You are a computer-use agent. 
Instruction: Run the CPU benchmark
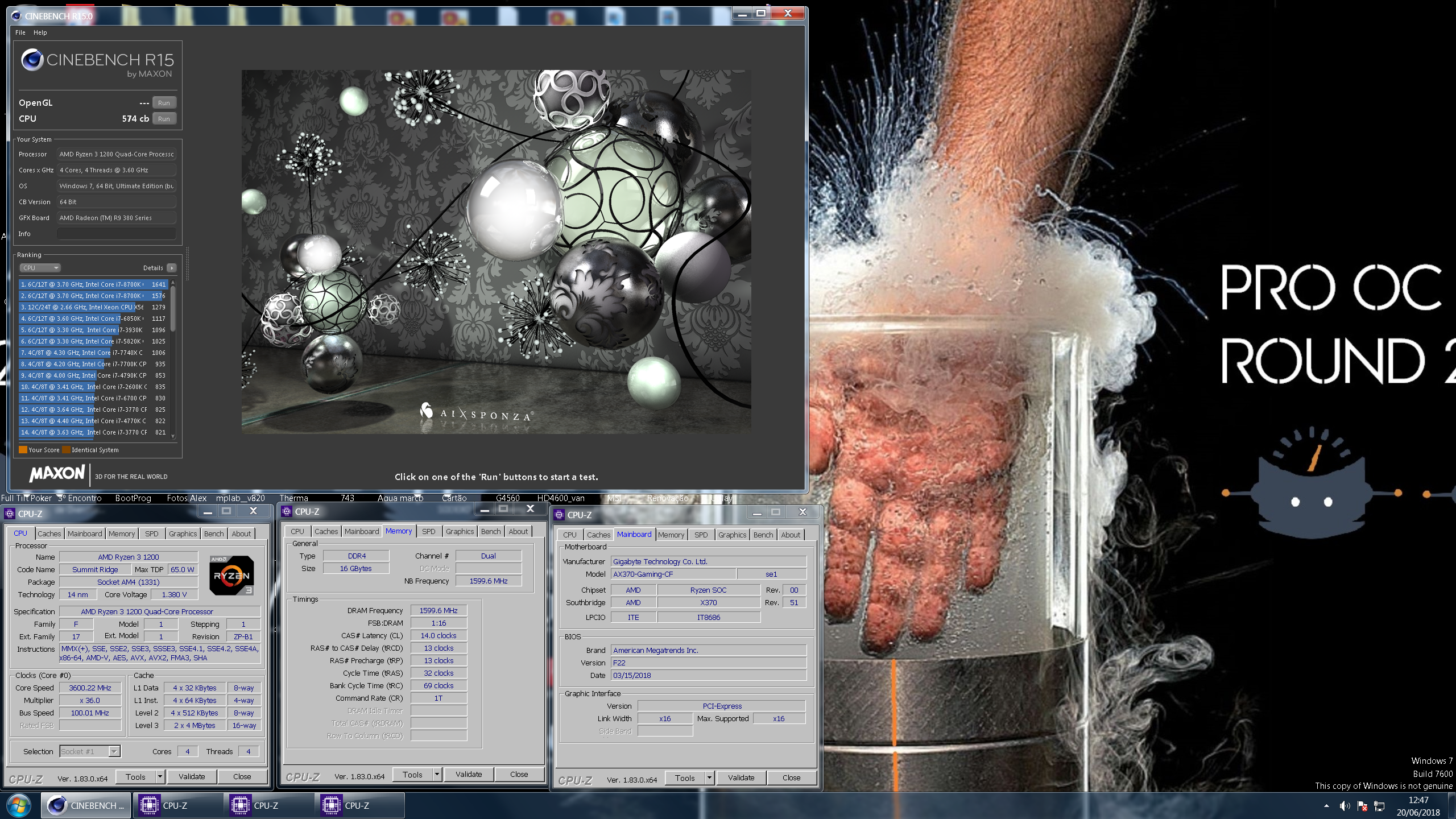point(164,119)
